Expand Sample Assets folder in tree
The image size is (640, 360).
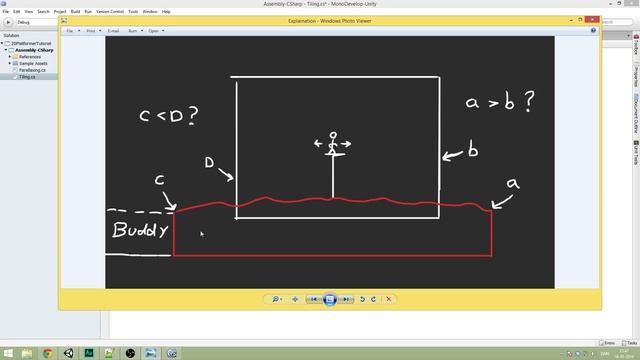pos(10,63)
